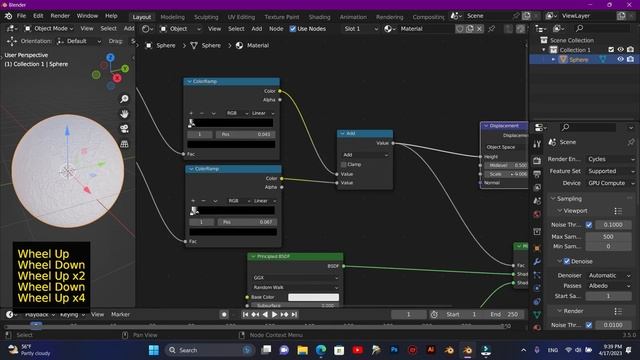640x360 pixels.
Task: Switch to the Modeling workspace tab
Action: pyautogui.click(x=173, y=17)
